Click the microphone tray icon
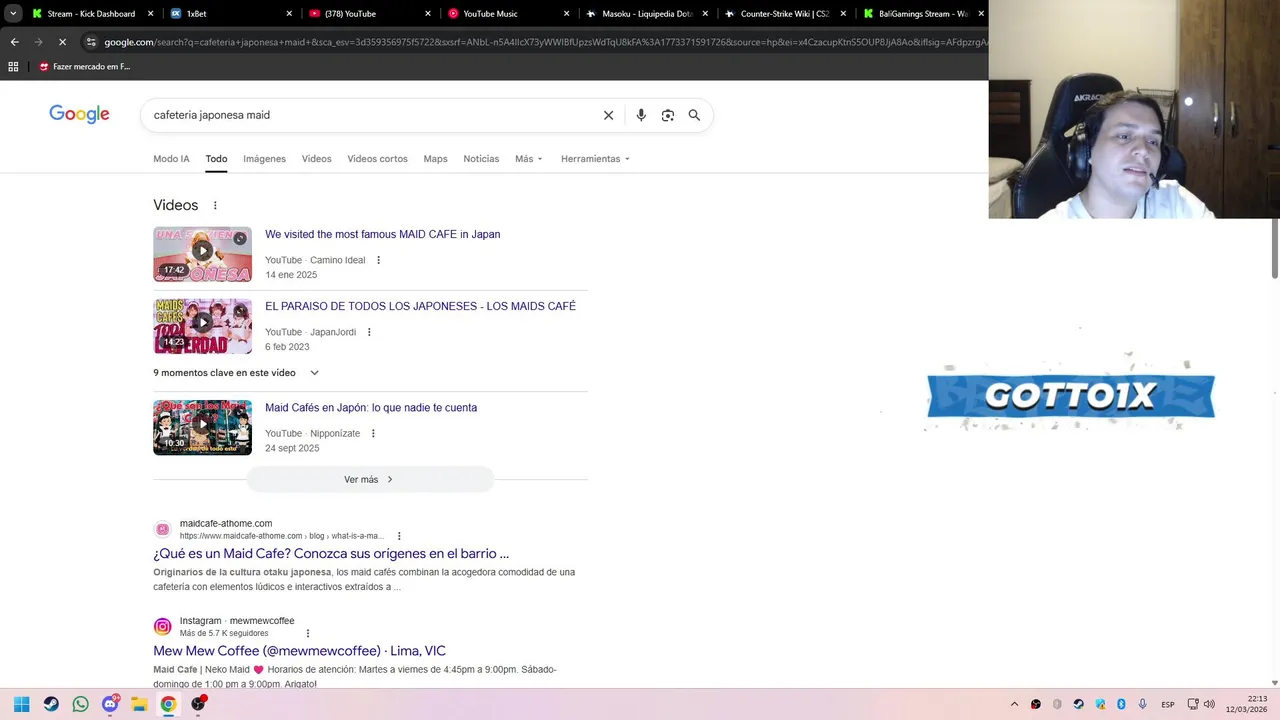 [1143, 704]
